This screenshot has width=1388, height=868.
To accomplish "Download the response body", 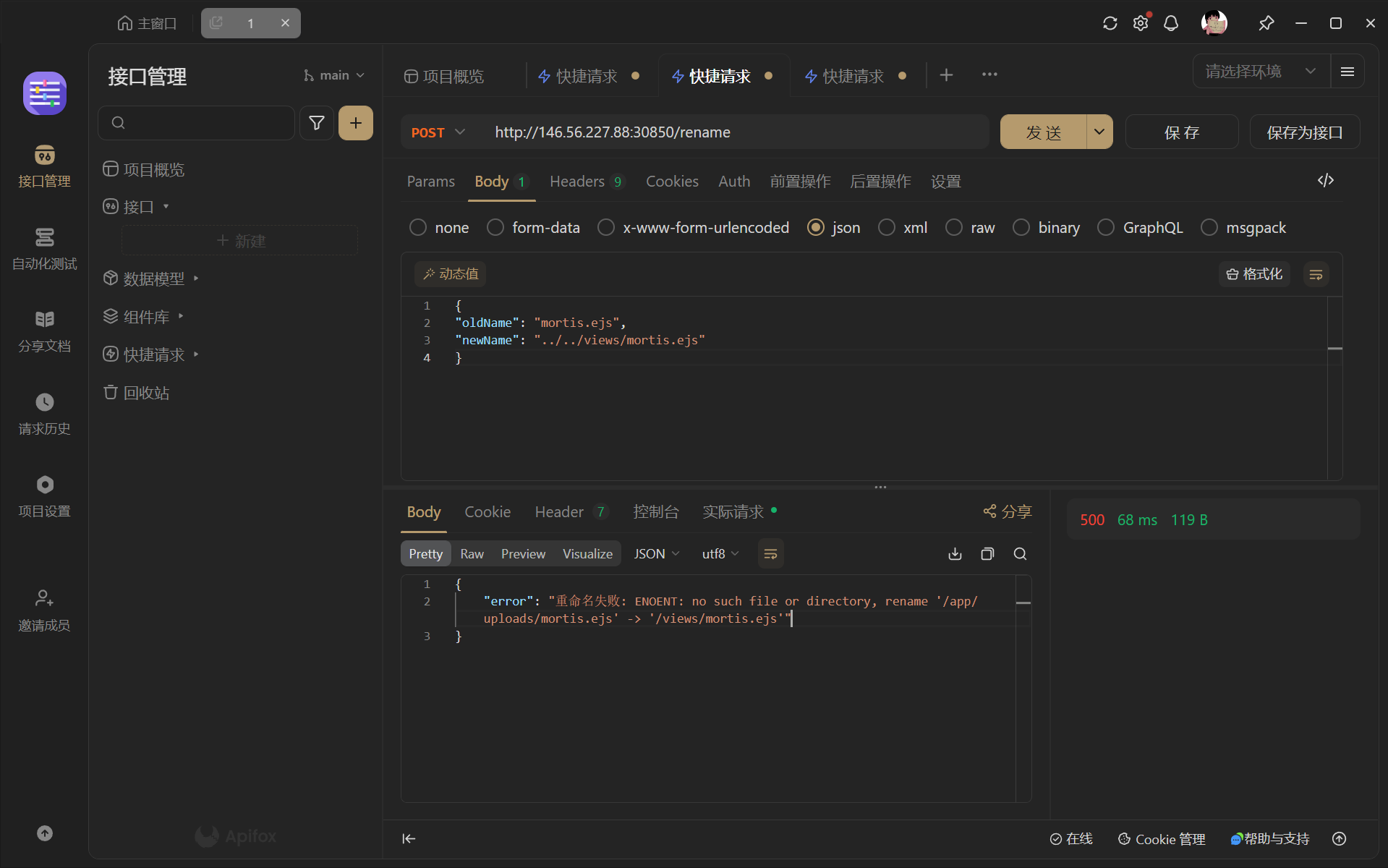I will 955,554.
